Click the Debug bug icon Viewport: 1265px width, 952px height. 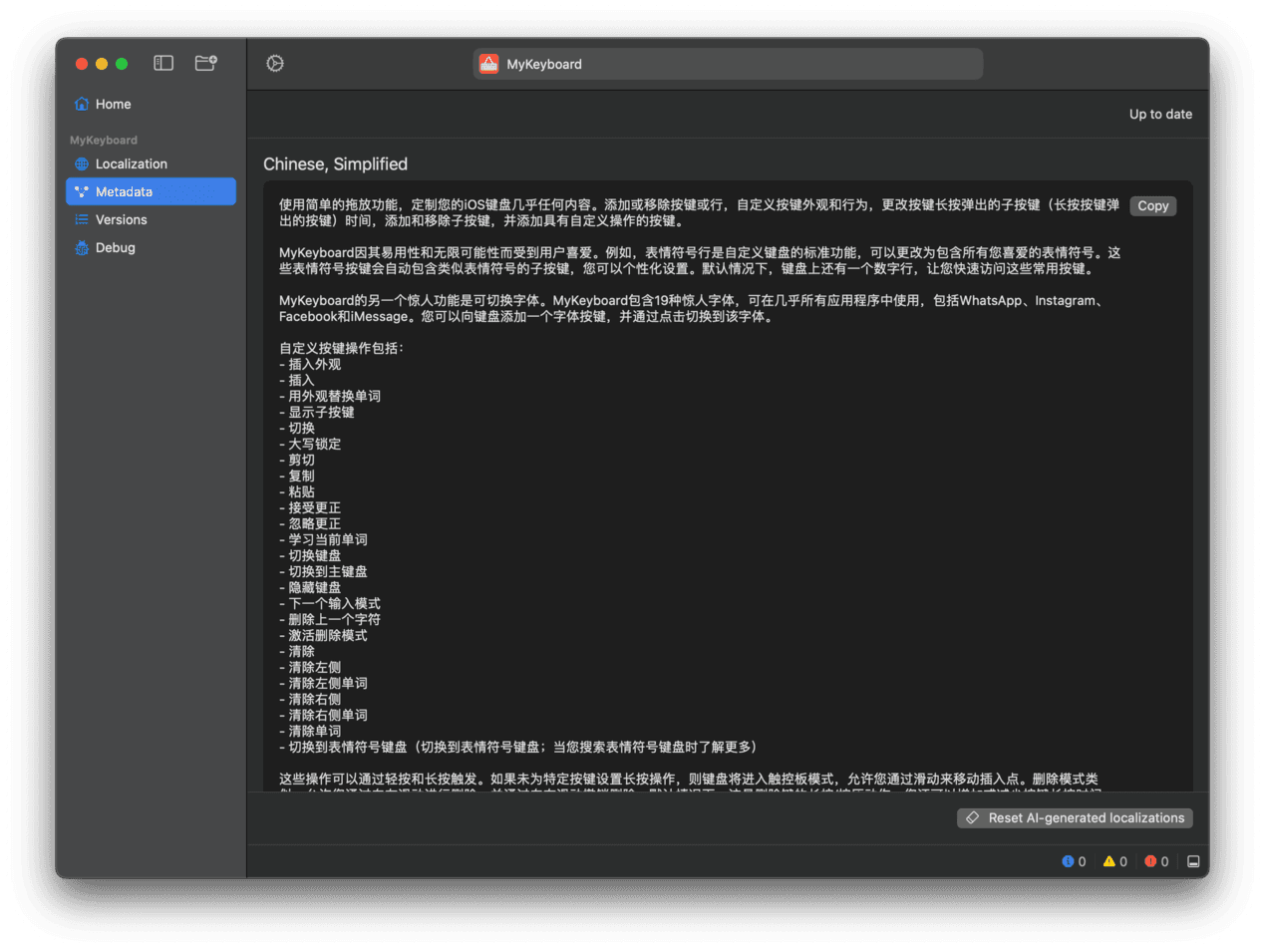82,247
